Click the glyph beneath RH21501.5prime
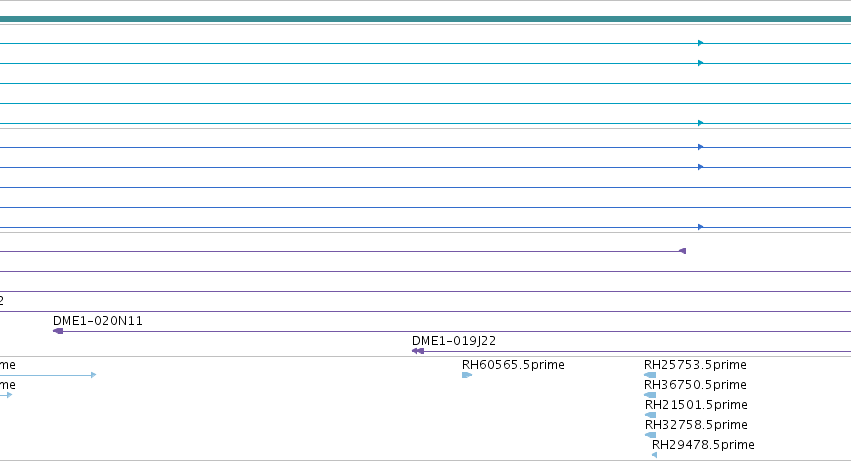Viewport: 851px width, 461px height. [x=650, y=415]
